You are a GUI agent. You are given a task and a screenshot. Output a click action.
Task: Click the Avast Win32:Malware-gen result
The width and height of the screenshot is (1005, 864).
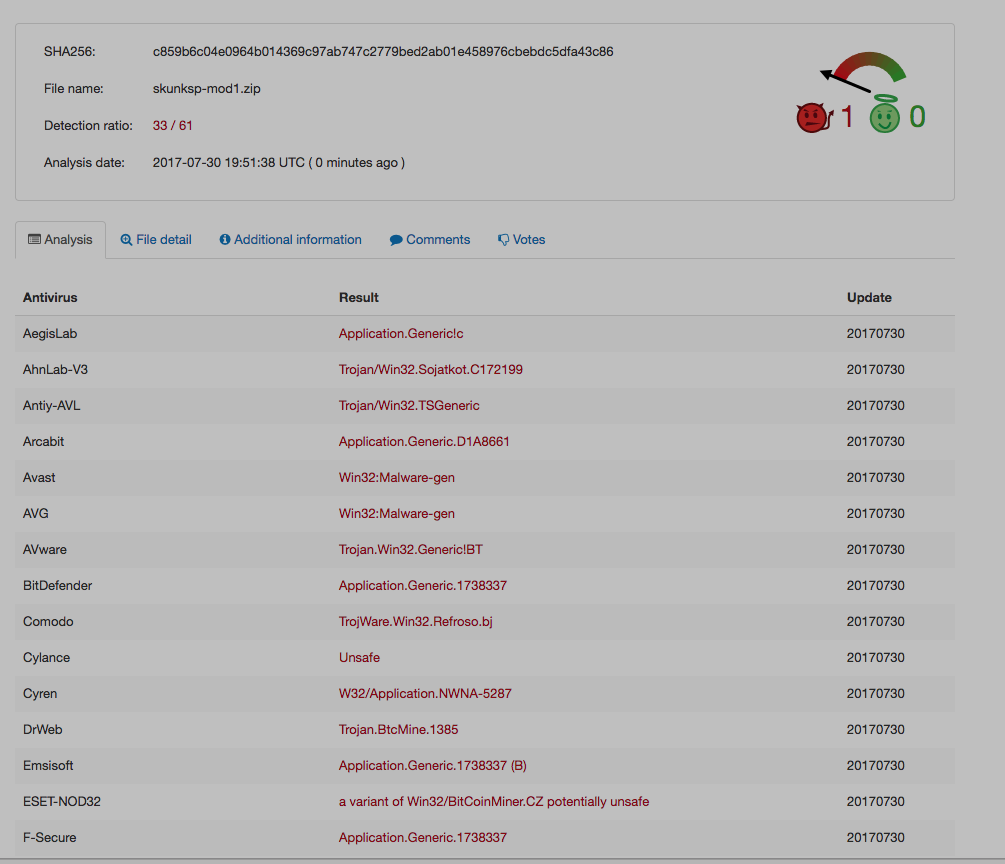[397, 478]
